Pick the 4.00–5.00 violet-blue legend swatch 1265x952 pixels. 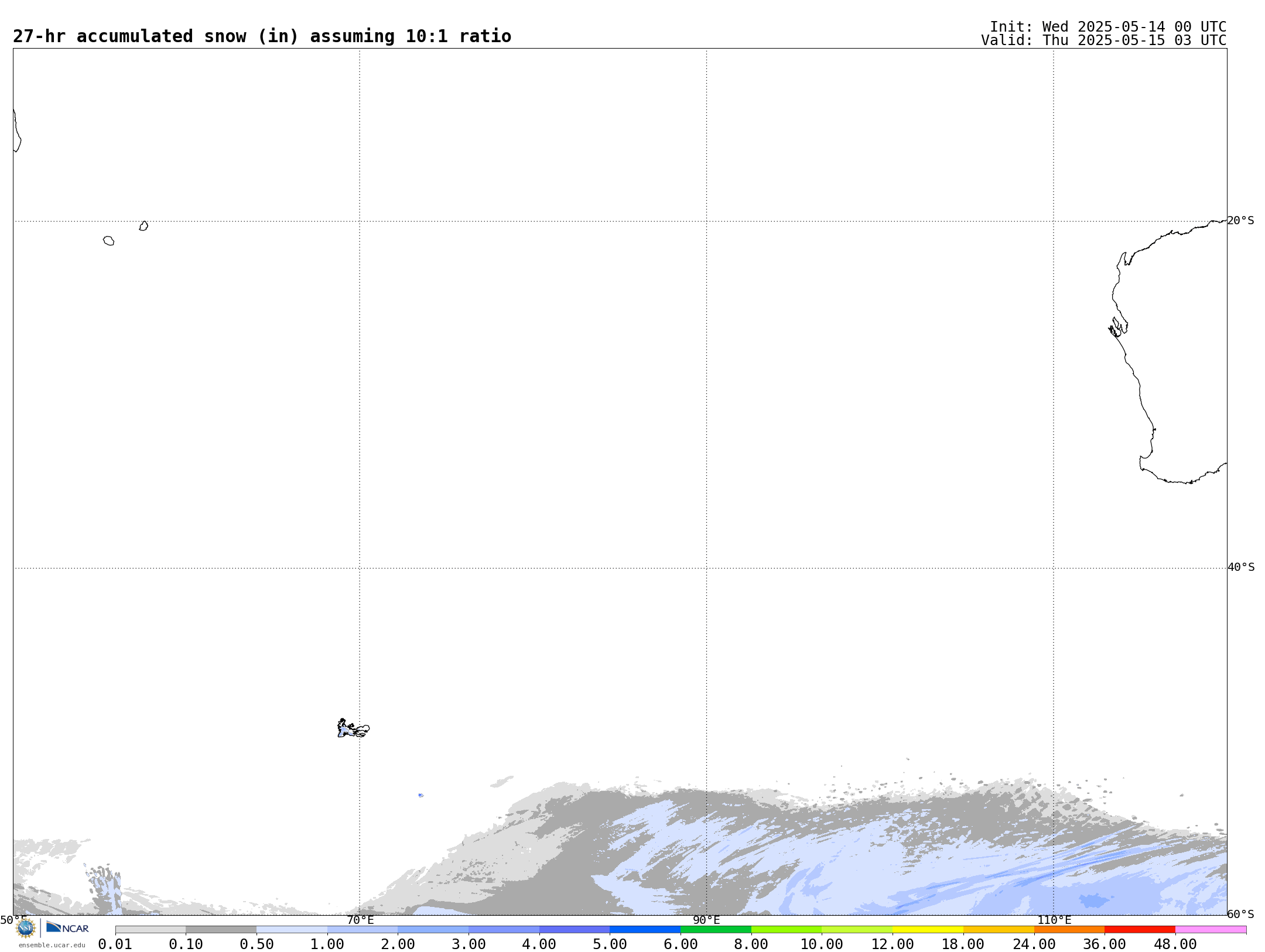(x=575, y=930)
